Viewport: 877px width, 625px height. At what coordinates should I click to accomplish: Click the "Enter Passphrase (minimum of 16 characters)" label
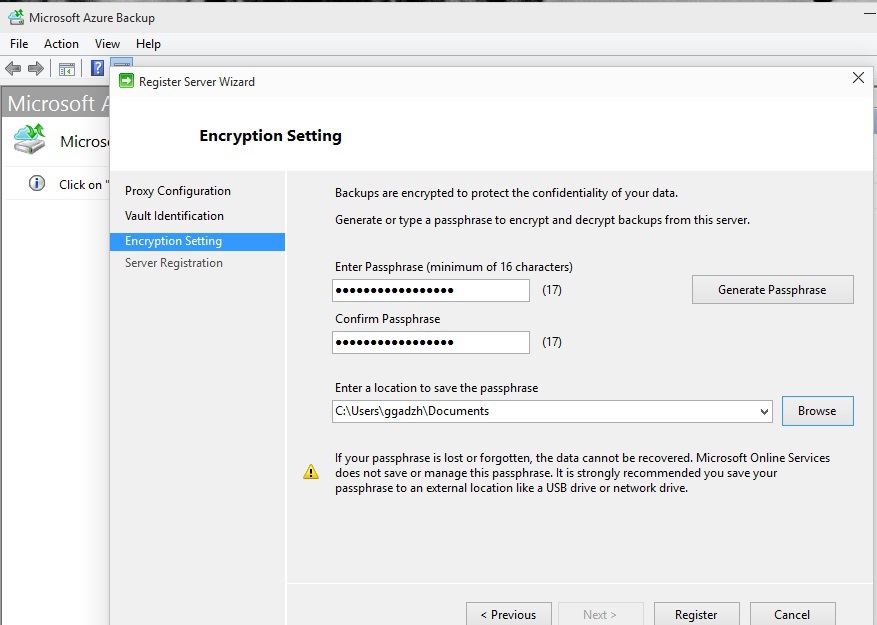(454, 267)
